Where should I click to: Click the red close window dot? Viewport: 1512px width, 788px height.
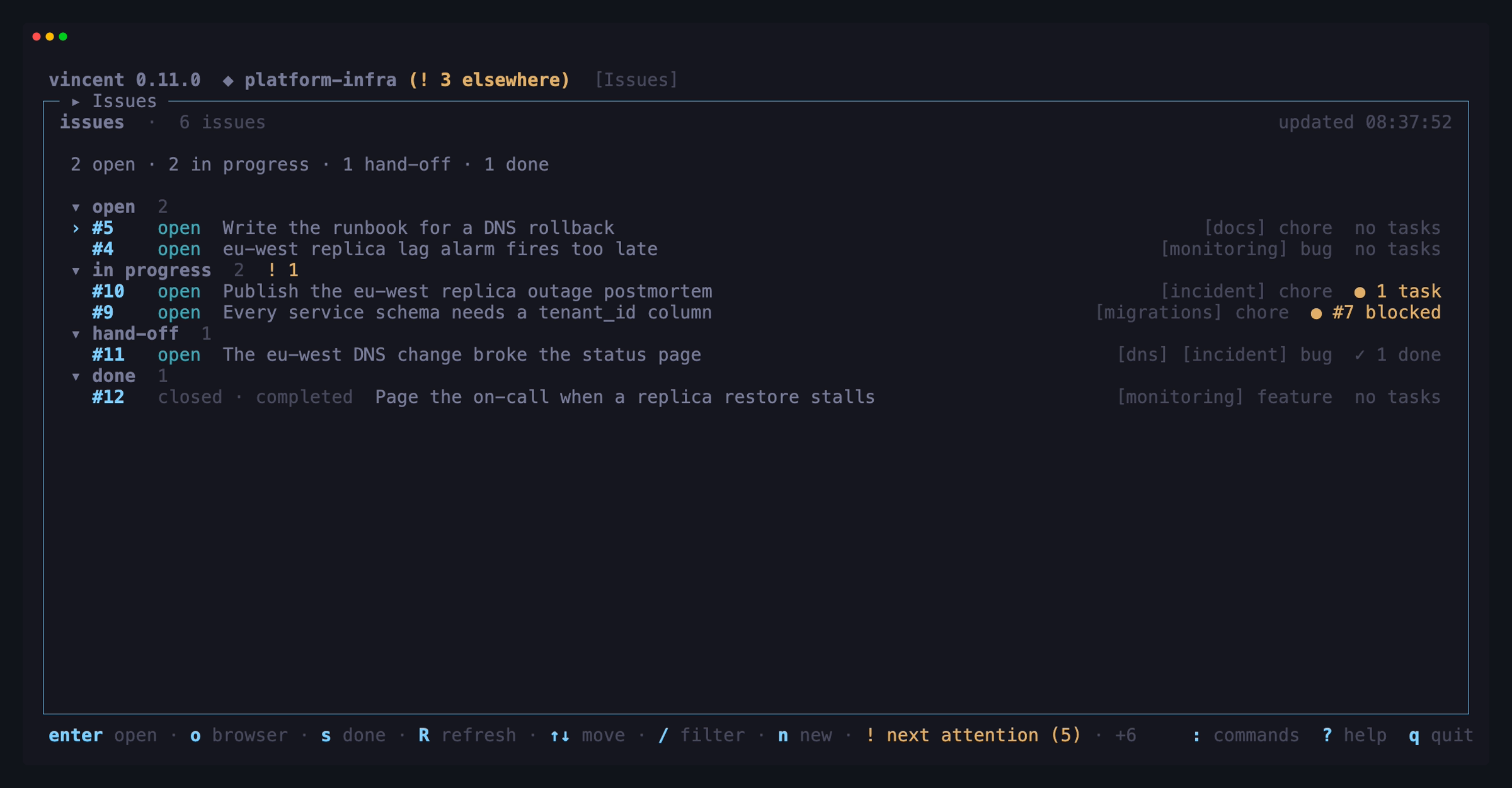tap(37, 37)
